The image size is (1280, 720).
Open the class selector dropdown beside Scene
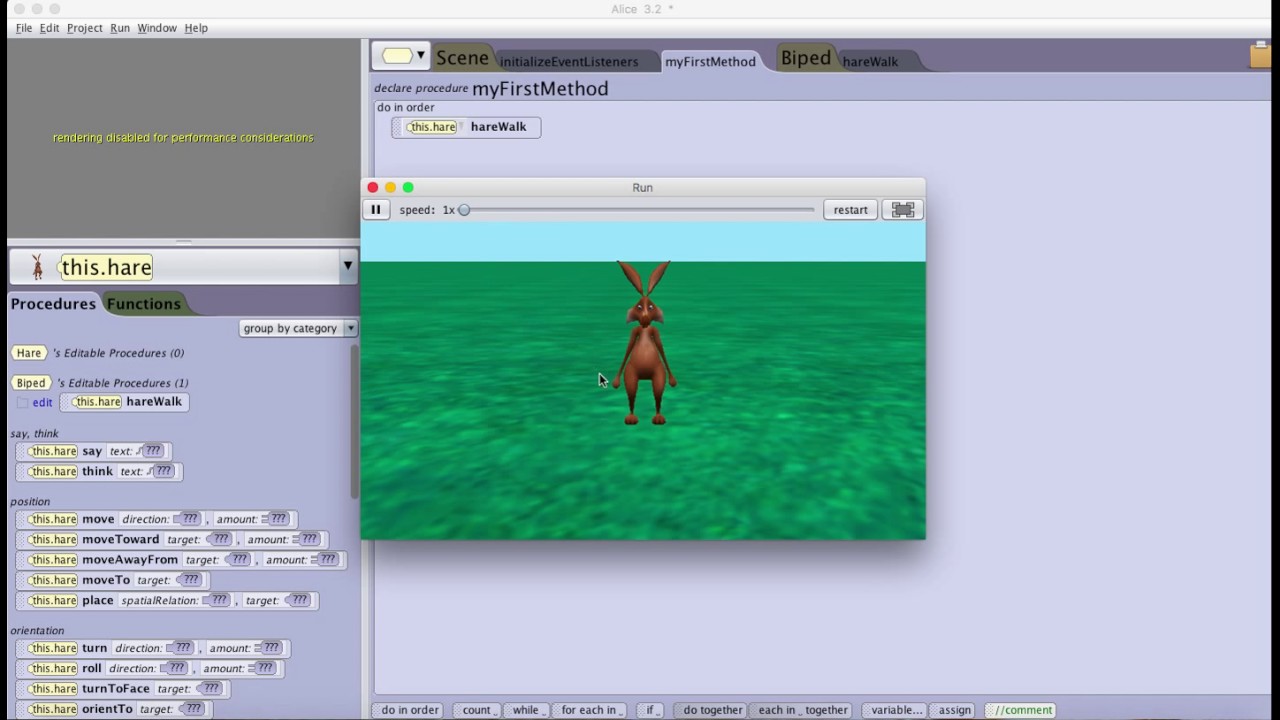click(x=403, y=56)
